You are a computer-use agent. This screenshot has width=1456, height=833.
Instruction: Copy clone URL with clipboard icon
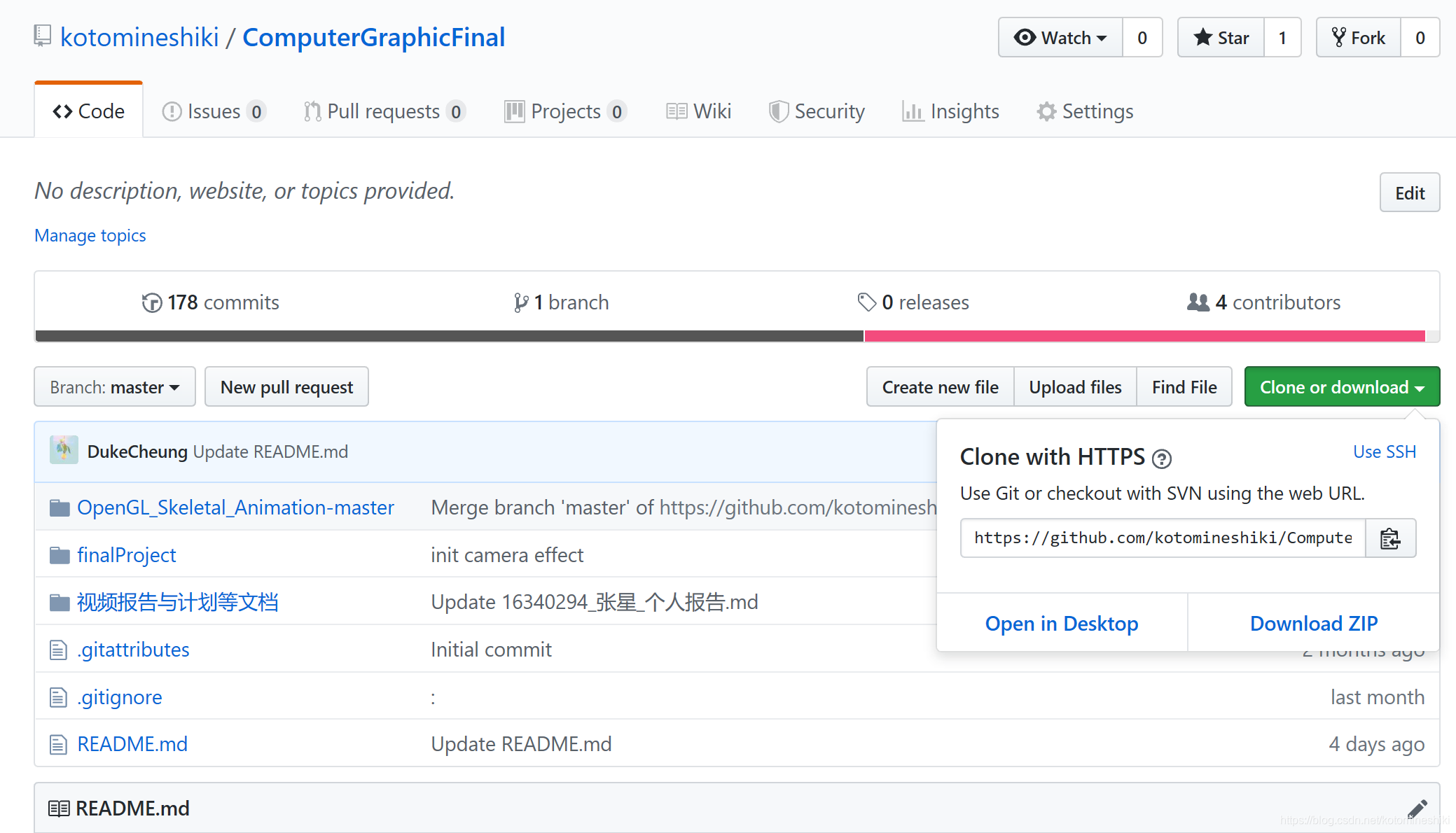click(1390, 538)
